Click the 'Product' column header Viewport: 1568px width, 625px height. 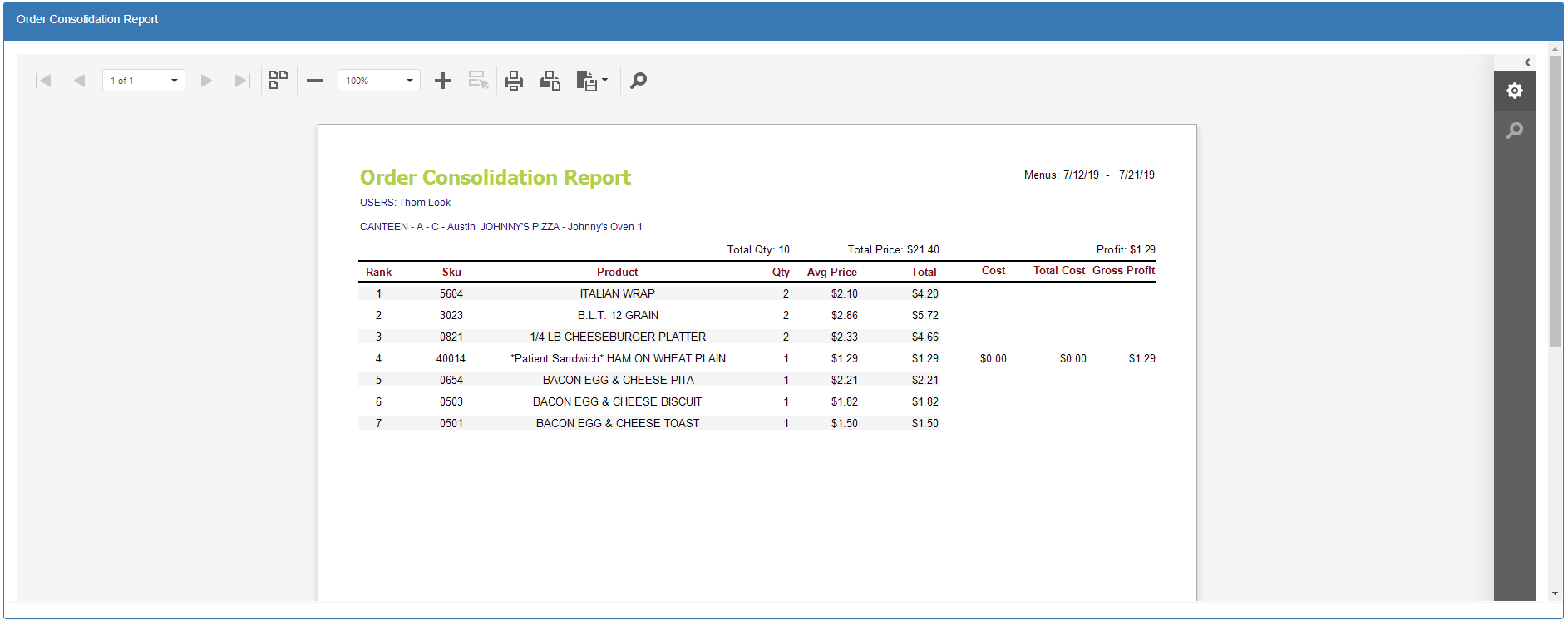tap(618, 272)
